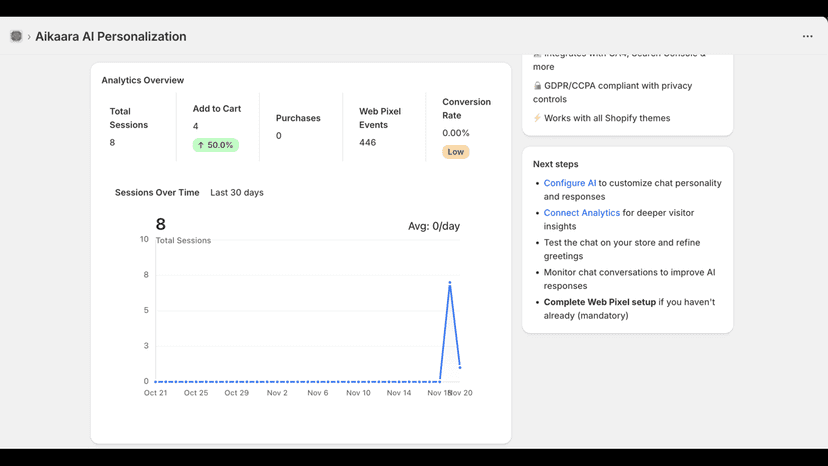Click the Total Sessions stat label

pyautogui.click(x=128, y=118)
